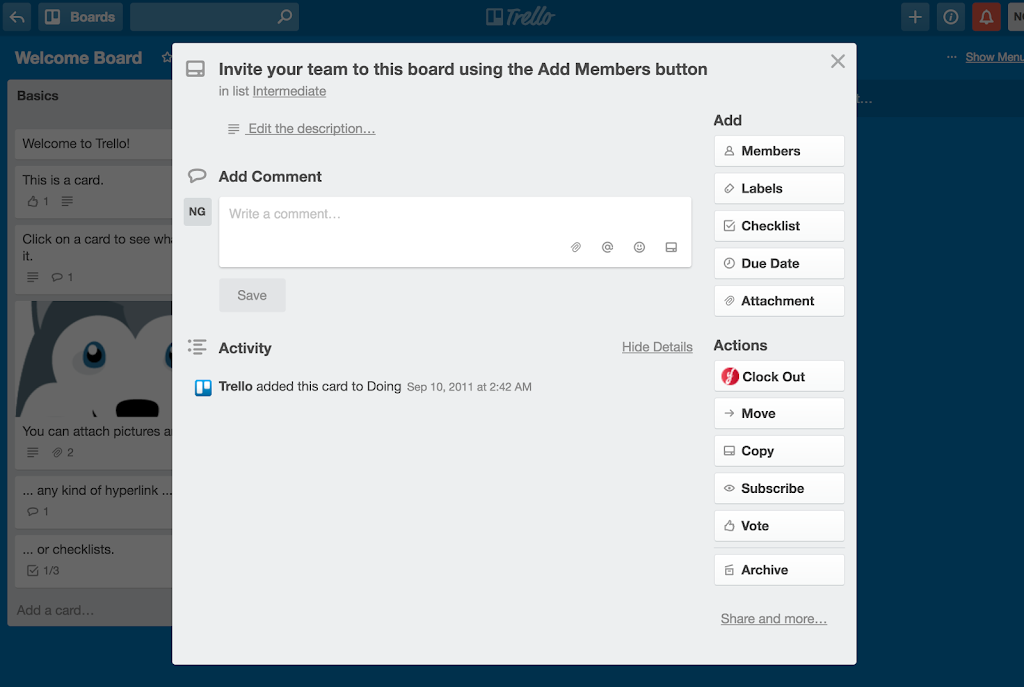Viewport: 1024px width, 687px height.
Task: Click the add card icon in comment box
Action: pos(671,247)
